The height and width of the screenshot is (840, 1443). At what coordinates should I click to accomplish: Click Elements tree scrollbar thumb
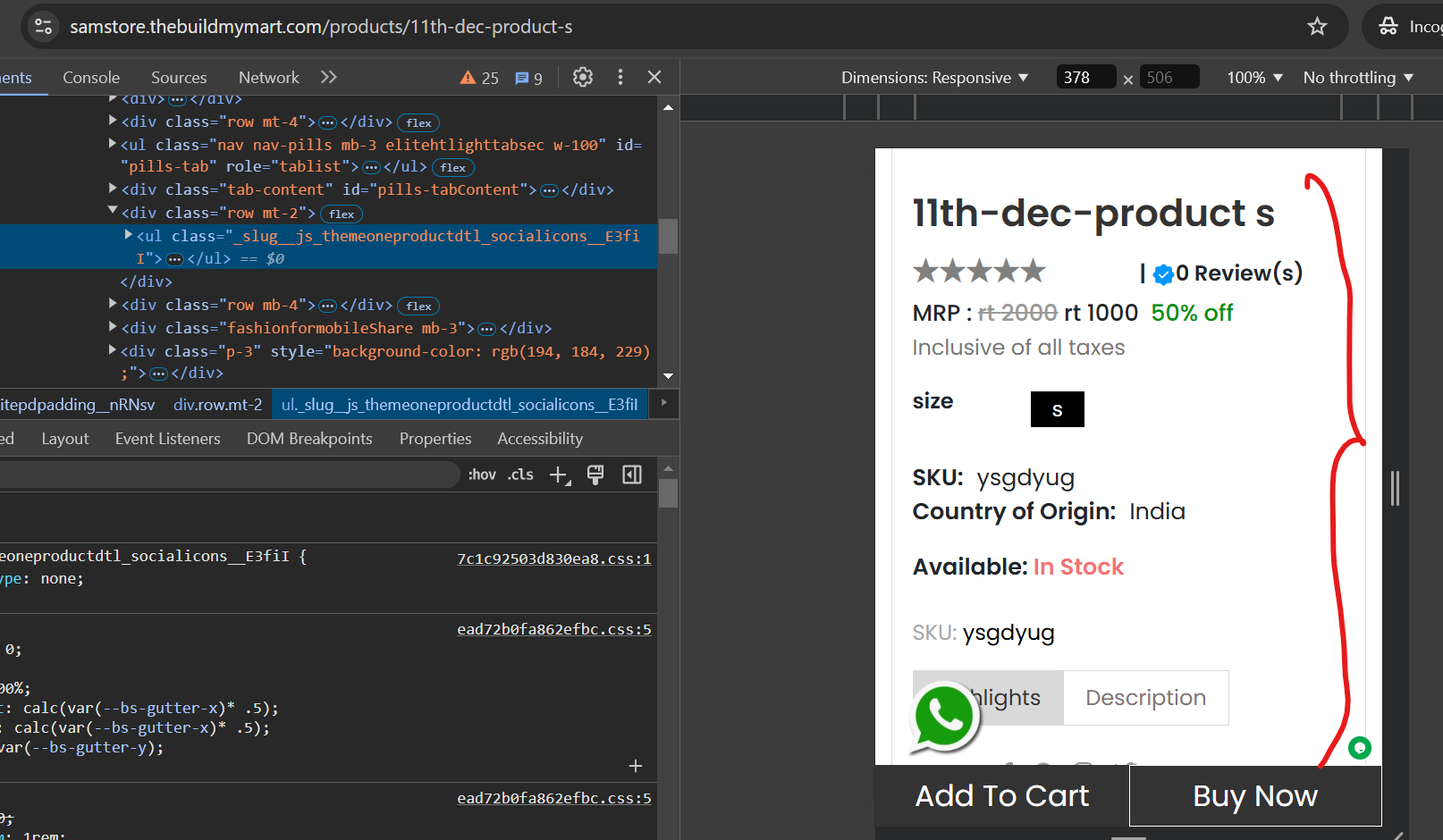tap(668, 237)
